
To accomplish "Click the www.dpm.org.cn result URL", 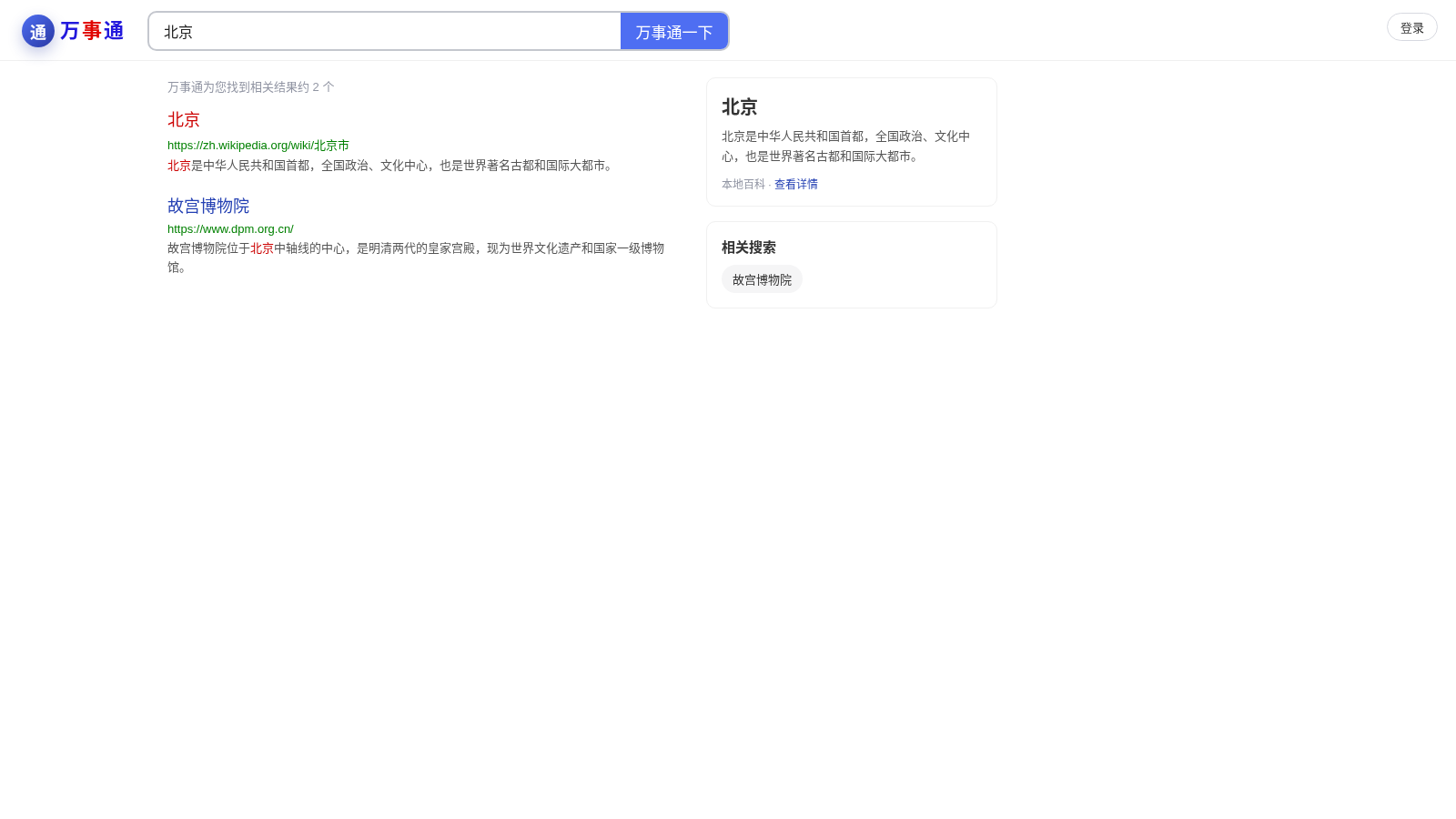I will 230,229.
